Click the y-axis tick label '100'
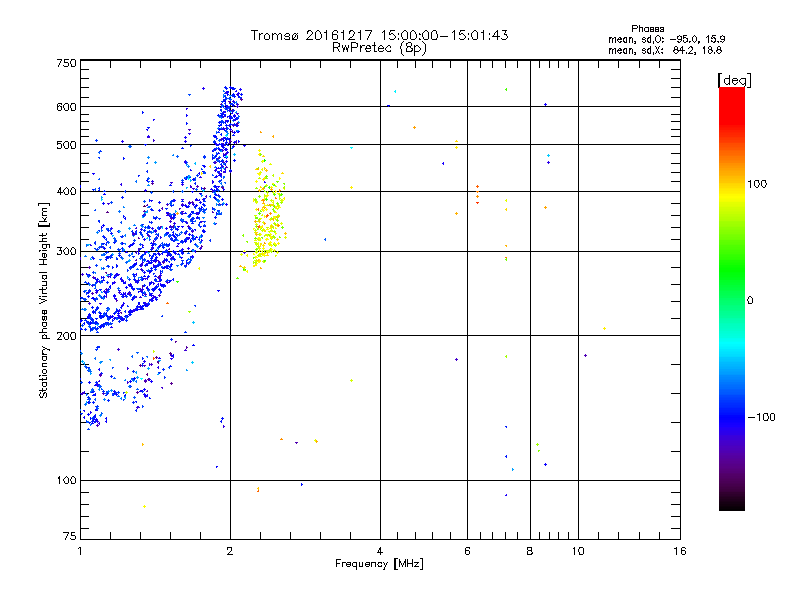Viewport: 800px width, 600px height. (66, 480)
